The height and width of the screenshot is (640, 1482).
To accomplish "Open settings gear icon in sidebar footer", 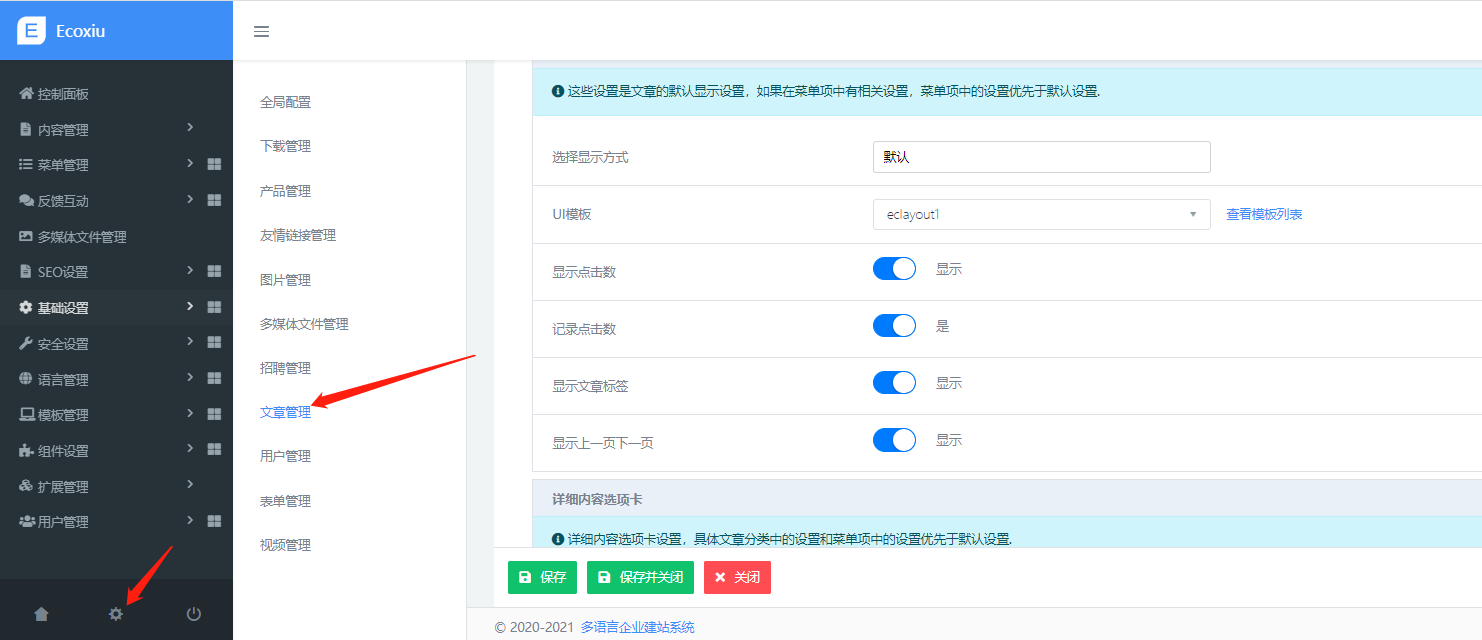I will 116,614.
